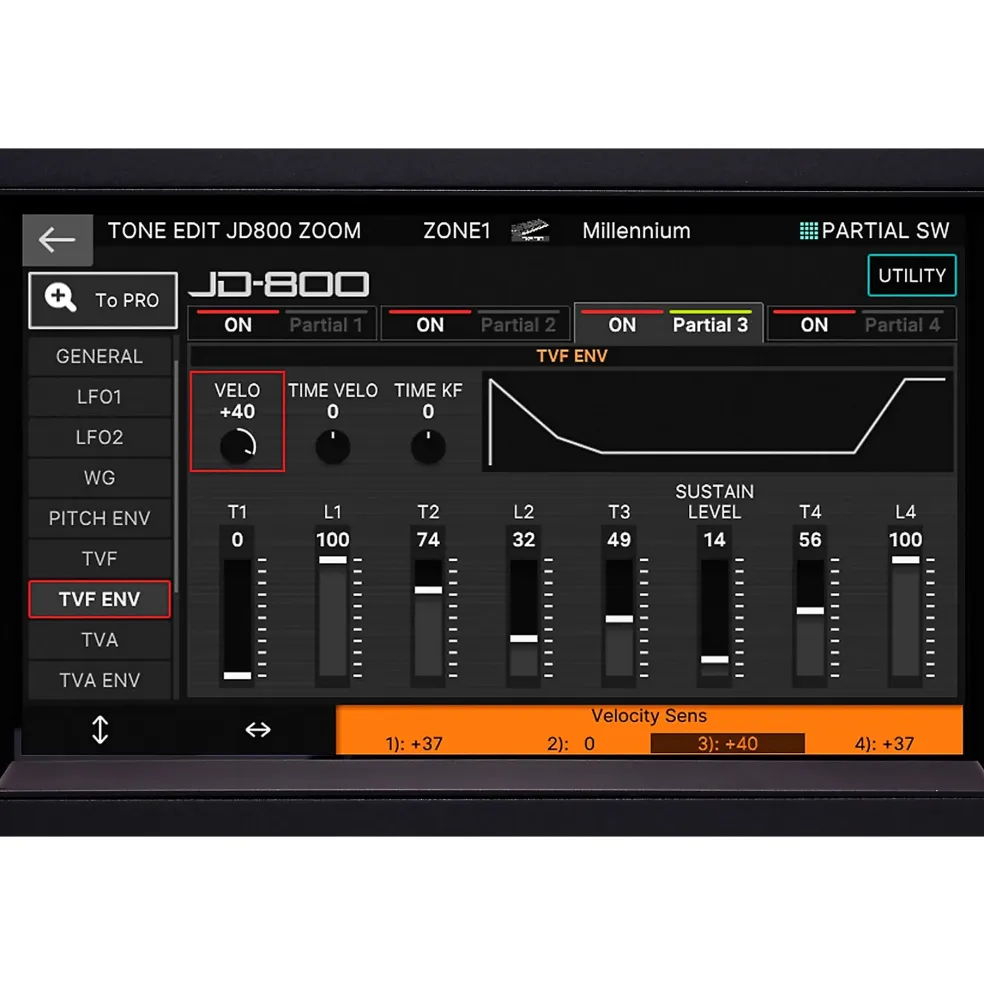This screenshot has width=984, height=985.
Task: Click the TIME VELO knob
Action: (332, 446)
